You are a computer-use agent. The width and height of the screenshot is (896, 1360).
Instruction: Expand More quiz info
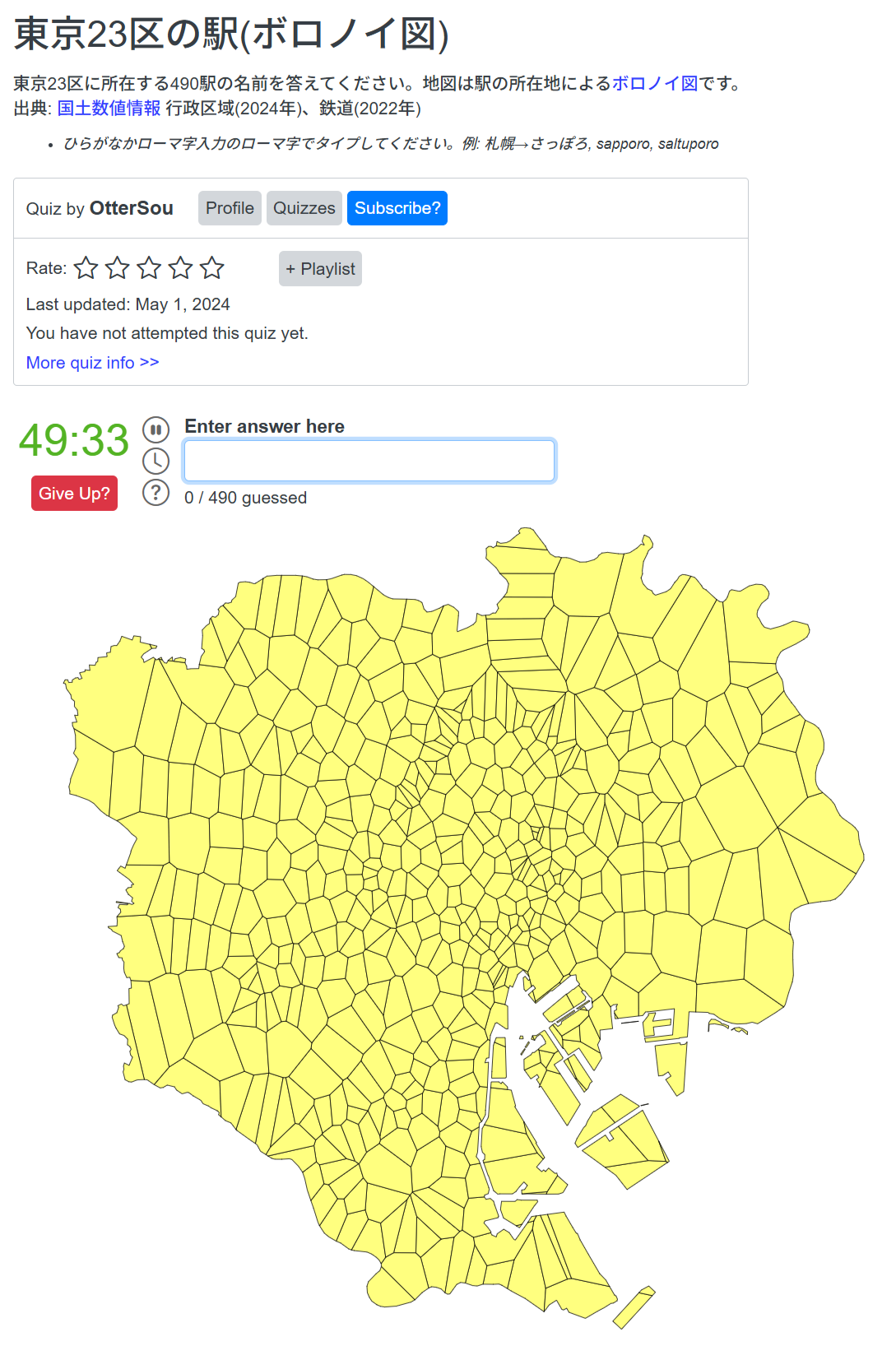tap(92, 363)
